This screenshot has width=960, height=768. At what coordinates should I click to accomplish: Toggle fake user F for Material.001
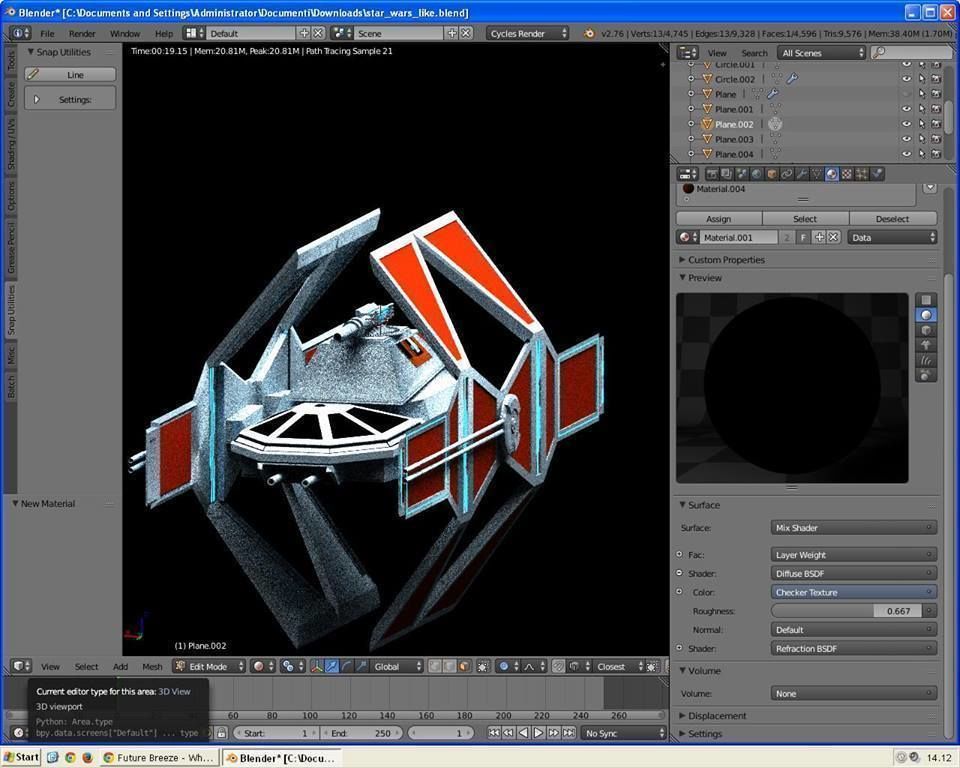(x=803, y=238)
